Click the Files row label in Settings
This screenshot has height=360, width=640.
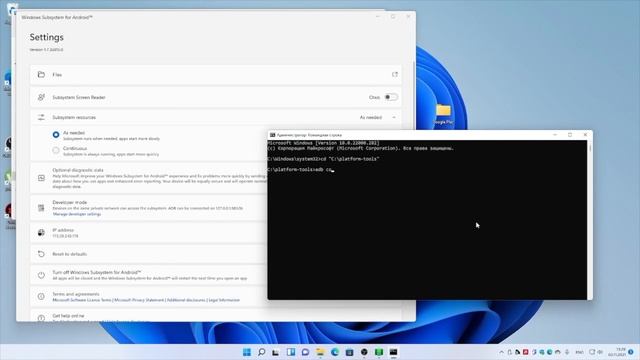click(57, 75)
